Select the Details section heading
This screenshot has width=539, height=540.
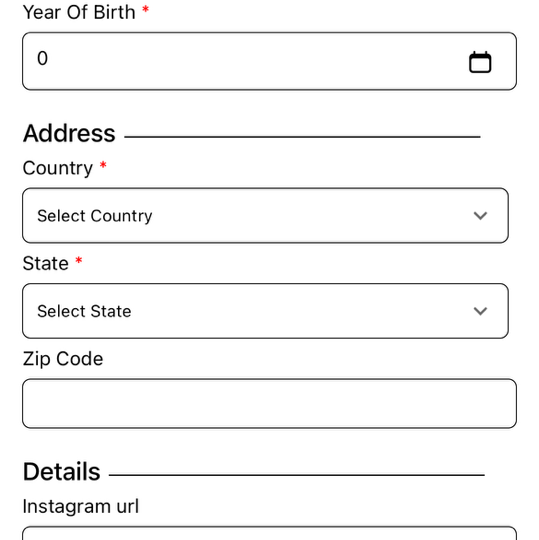62,471
